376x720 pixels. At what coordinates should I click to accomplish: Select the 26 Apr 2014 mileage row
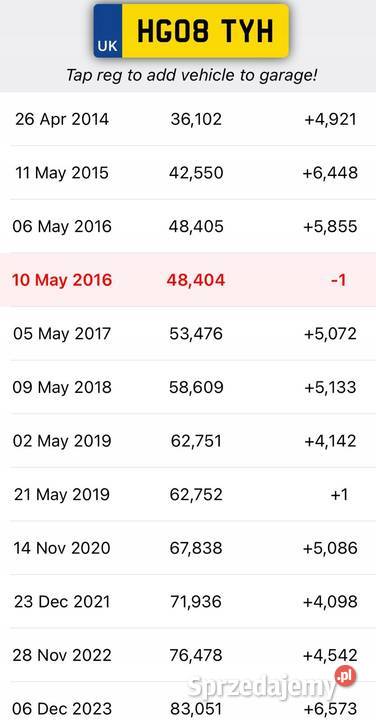point(188,119)
